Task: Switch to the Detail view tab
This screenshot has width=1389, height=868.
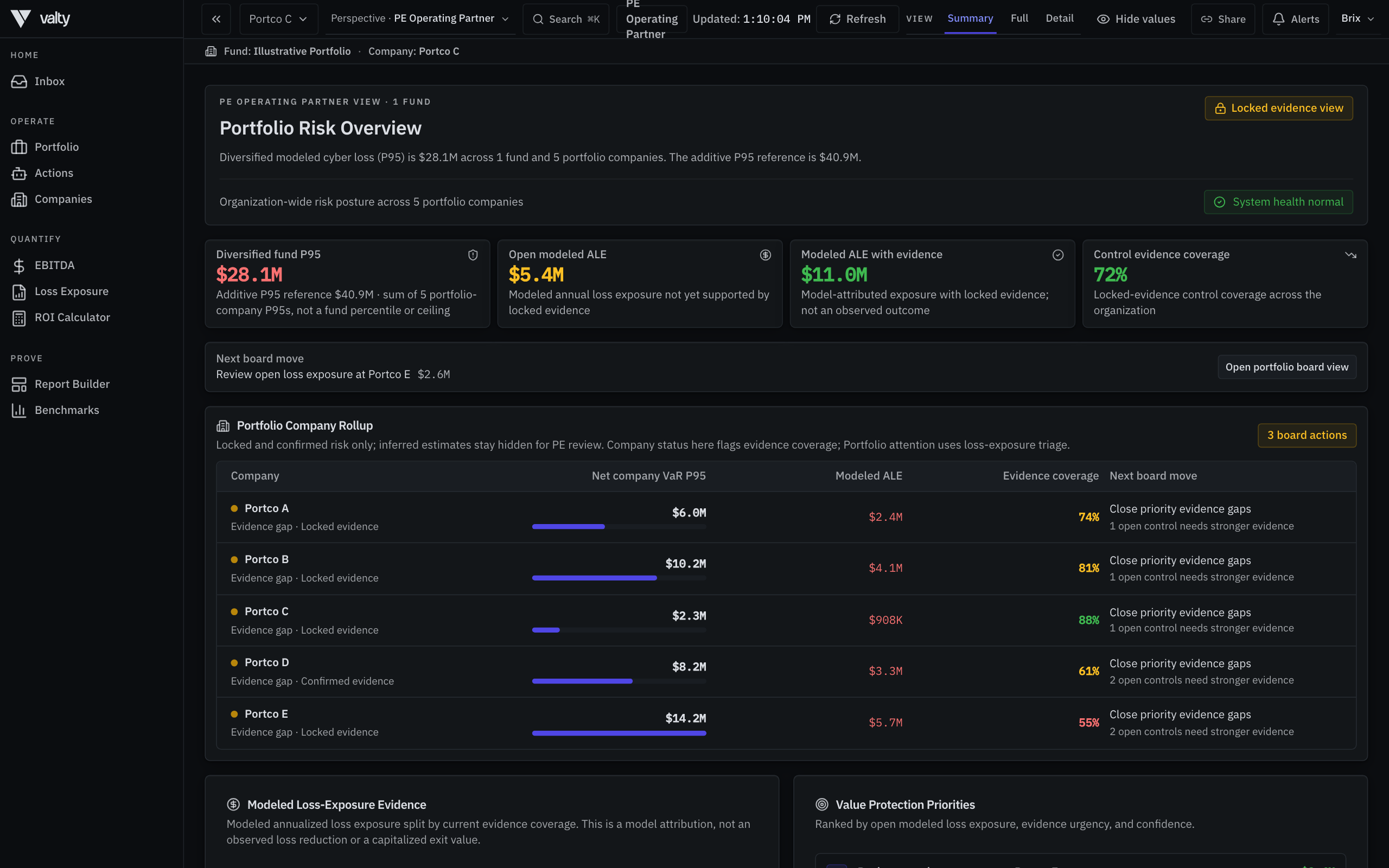Action: point(1060,18)
